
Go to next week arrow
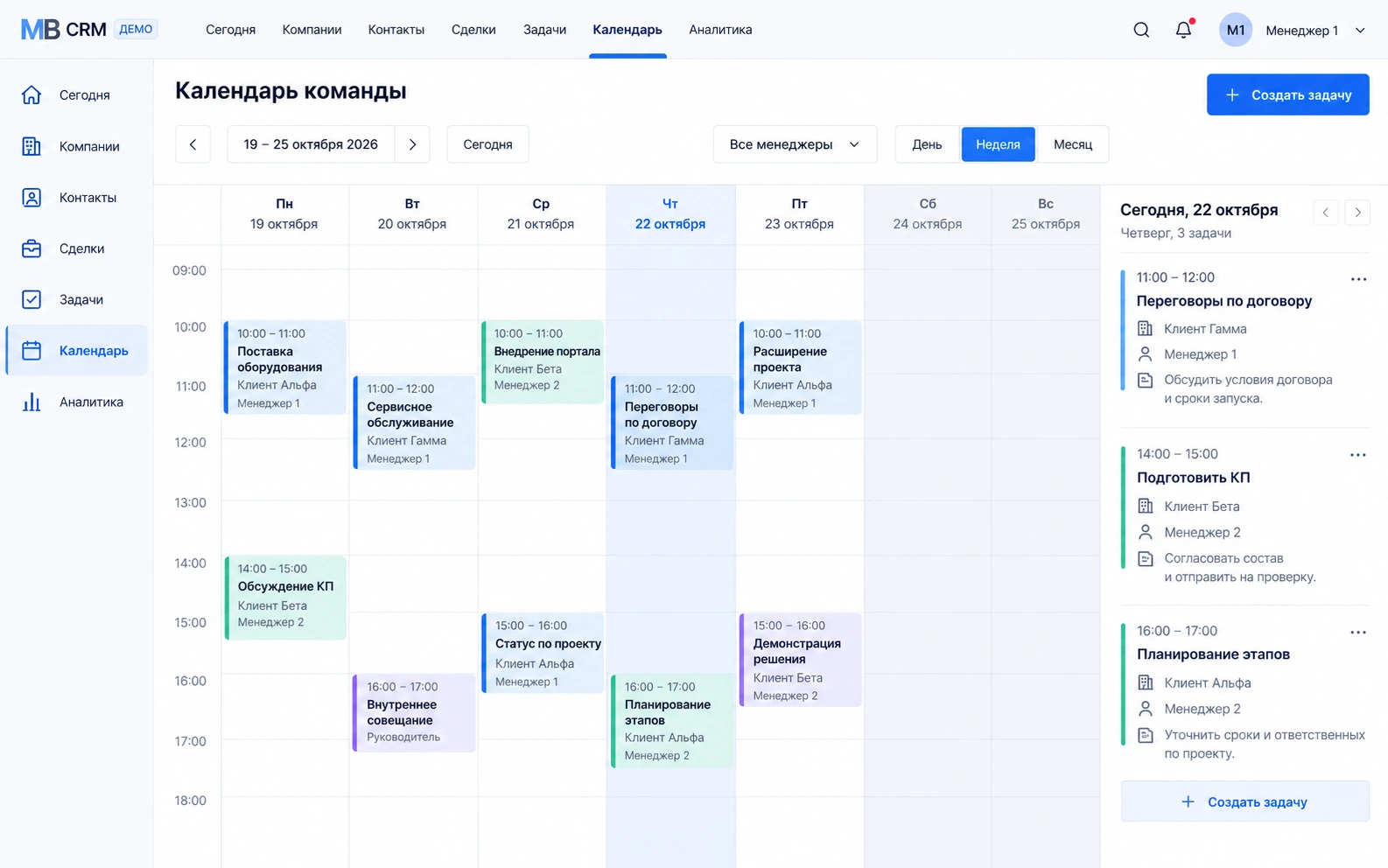coord(412,144)
